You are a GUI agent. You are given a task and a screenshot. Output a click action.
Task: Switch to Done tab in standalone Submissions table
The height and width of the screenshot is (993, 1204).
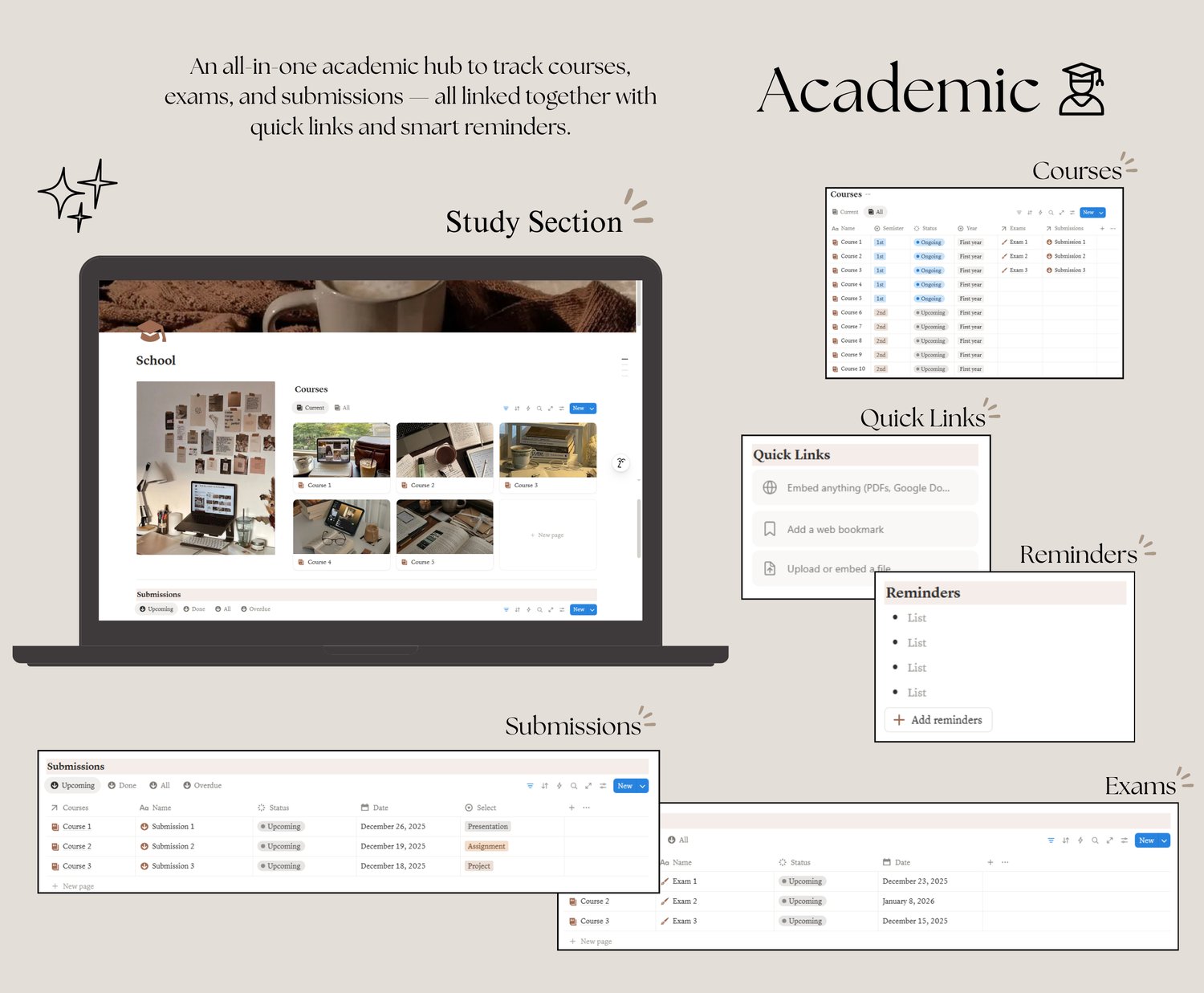click(122, 786)
